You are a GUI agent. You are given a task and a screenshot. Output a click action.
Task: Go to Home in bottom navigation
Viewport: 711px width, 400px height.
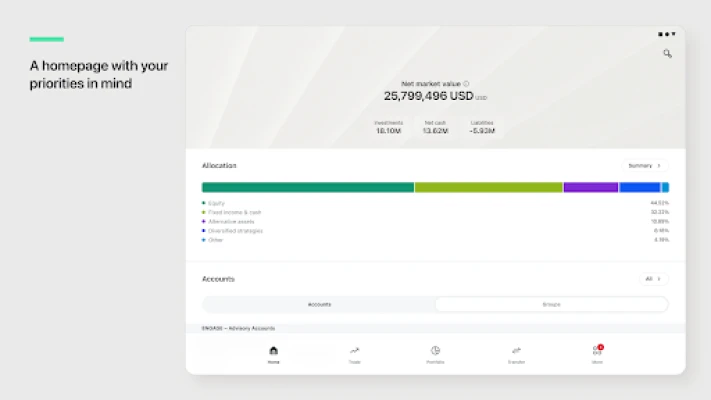pos(274,352)
